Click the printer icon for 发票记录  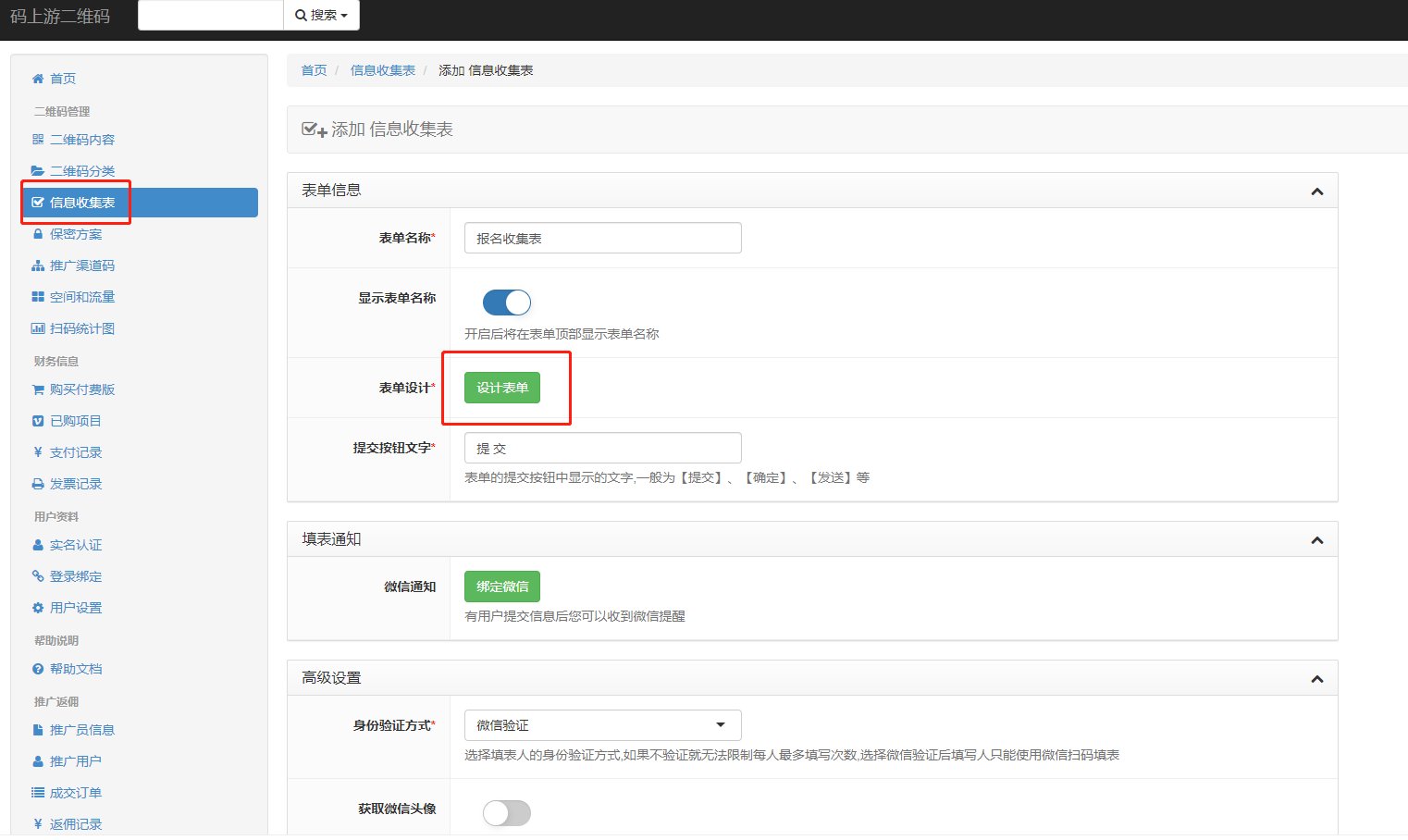click(x=37, y=483)
